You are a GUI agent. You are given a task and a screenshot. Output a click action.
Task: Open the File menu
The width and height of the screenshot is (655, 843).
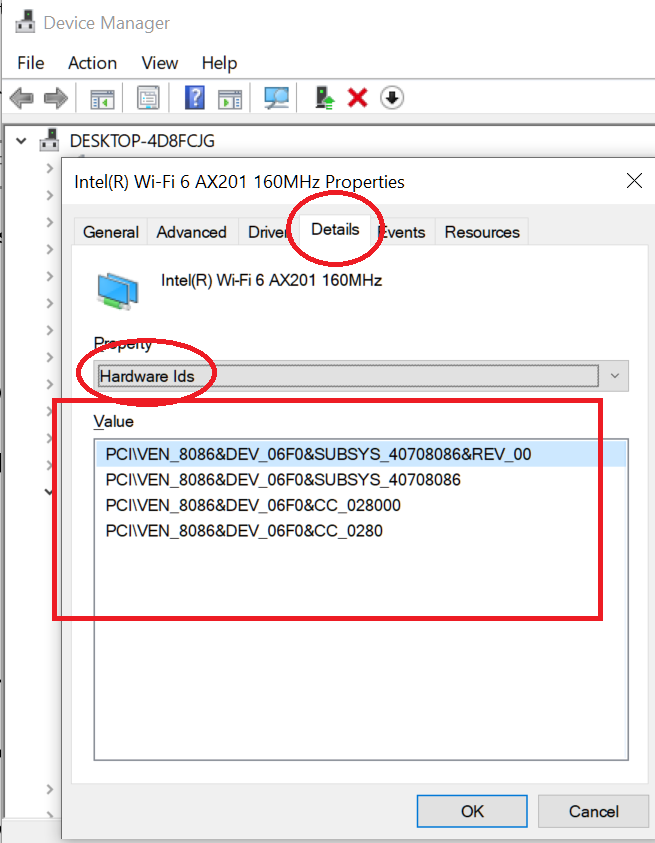point(31,63)
